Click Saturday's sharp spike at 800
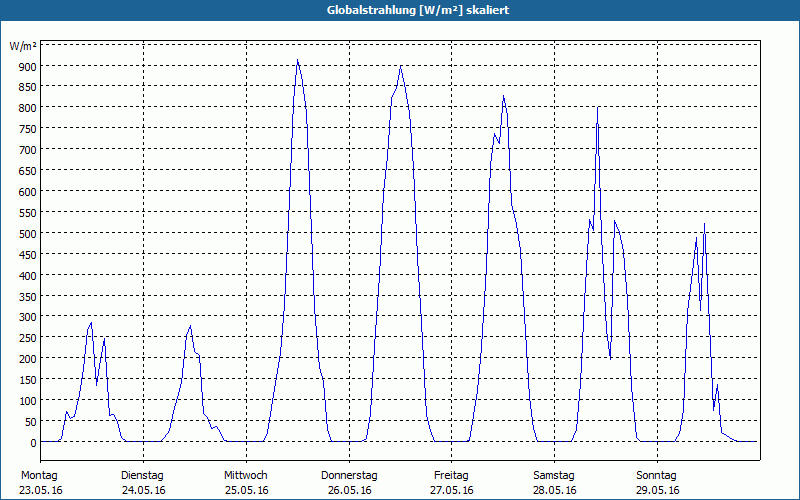Image resolution: width=800 pixels, height=500 pixels. 597,108
